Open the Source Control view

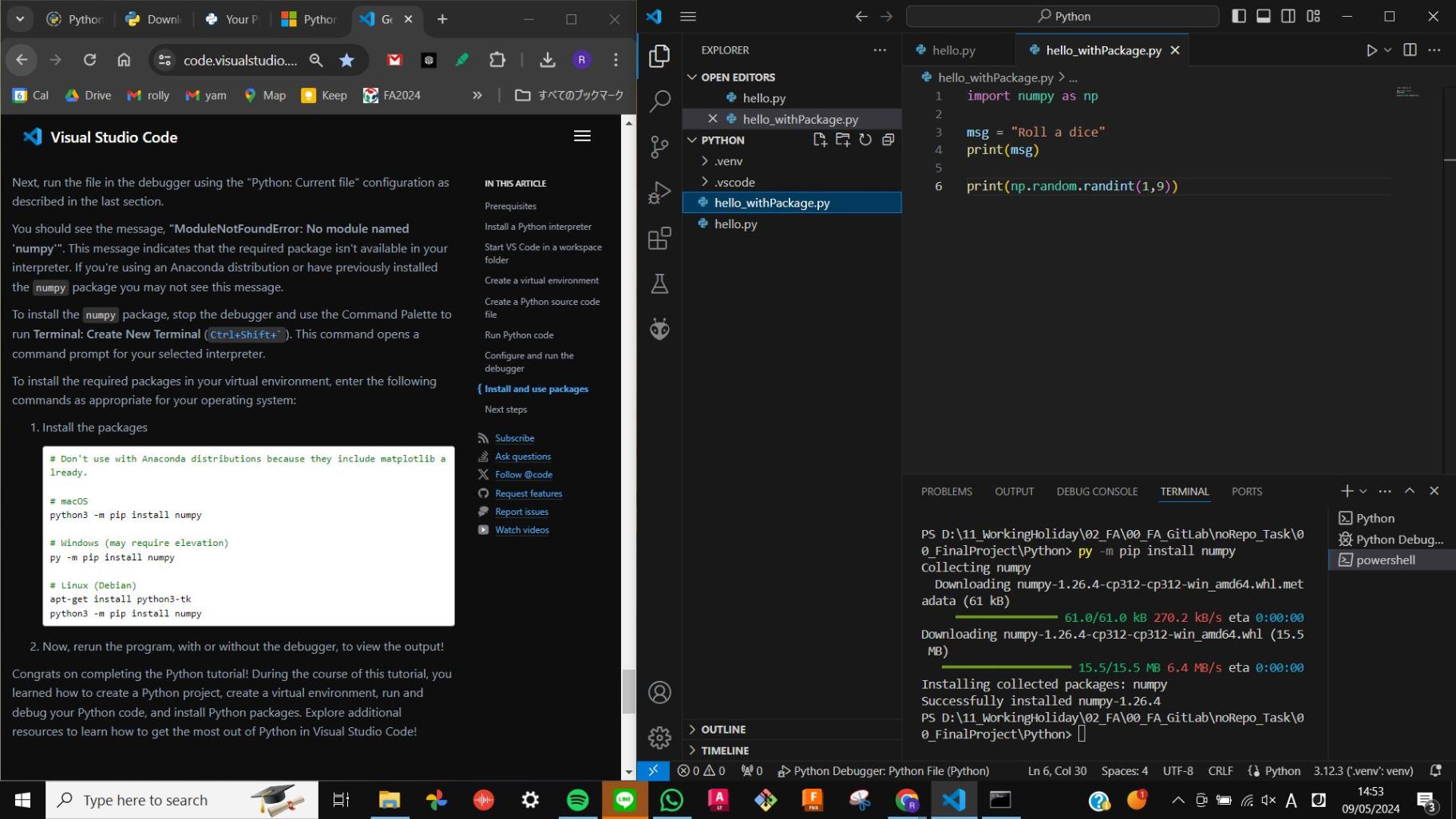pyautogui.click(x=659, y=147)
